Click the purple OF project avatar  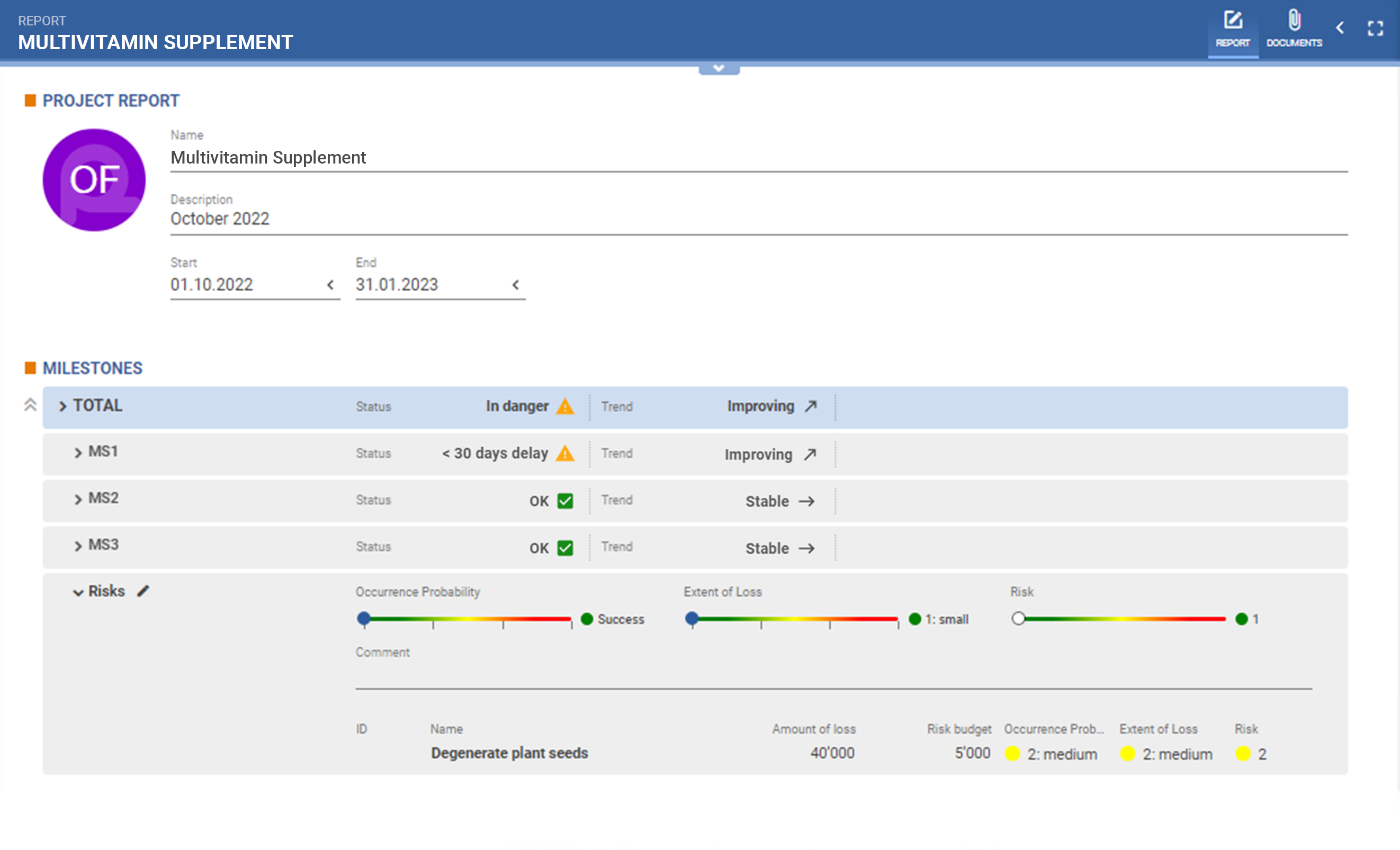point(94,179)
